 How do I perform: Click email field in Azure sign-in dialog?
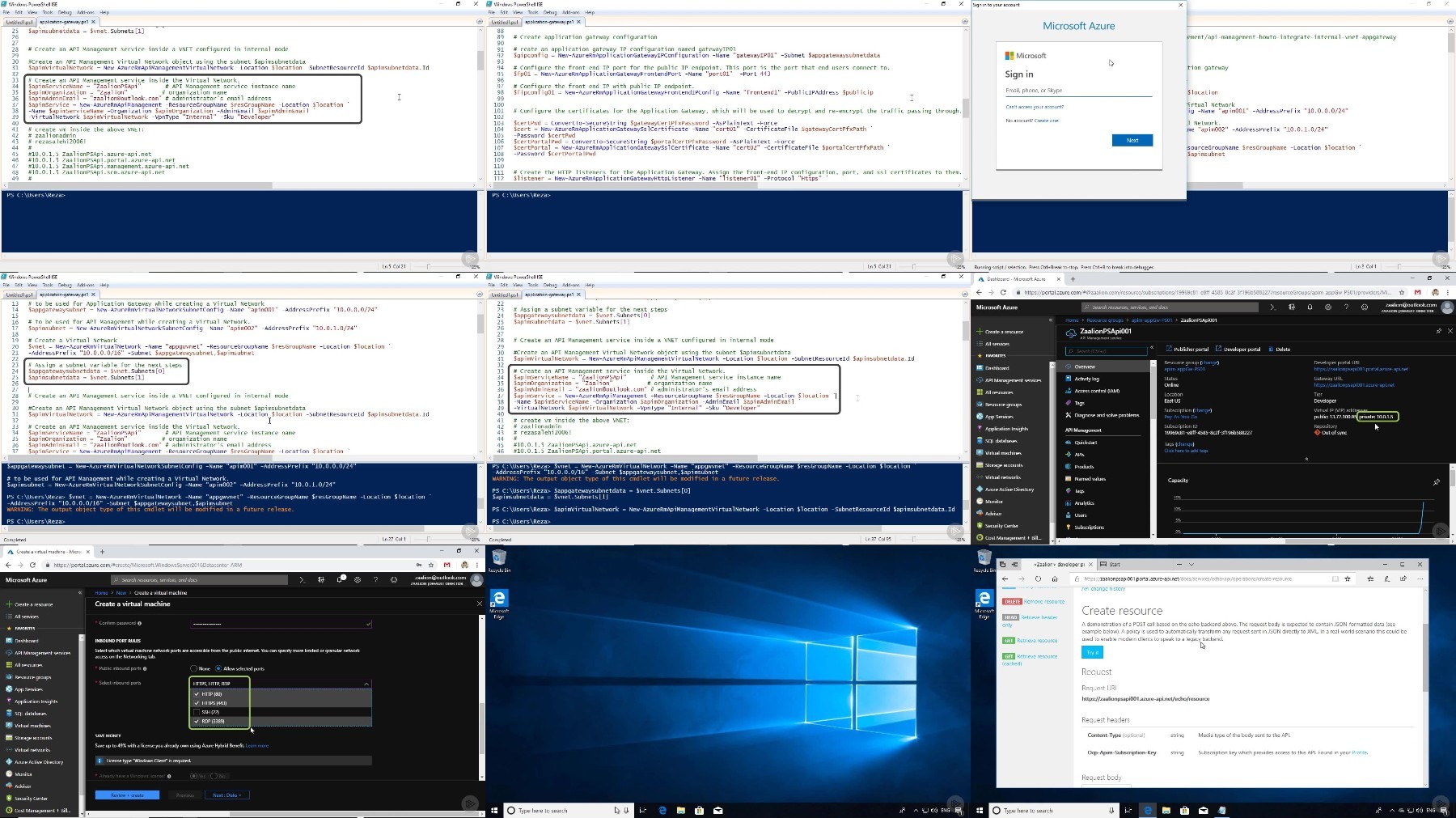[x=1078, y=91]
